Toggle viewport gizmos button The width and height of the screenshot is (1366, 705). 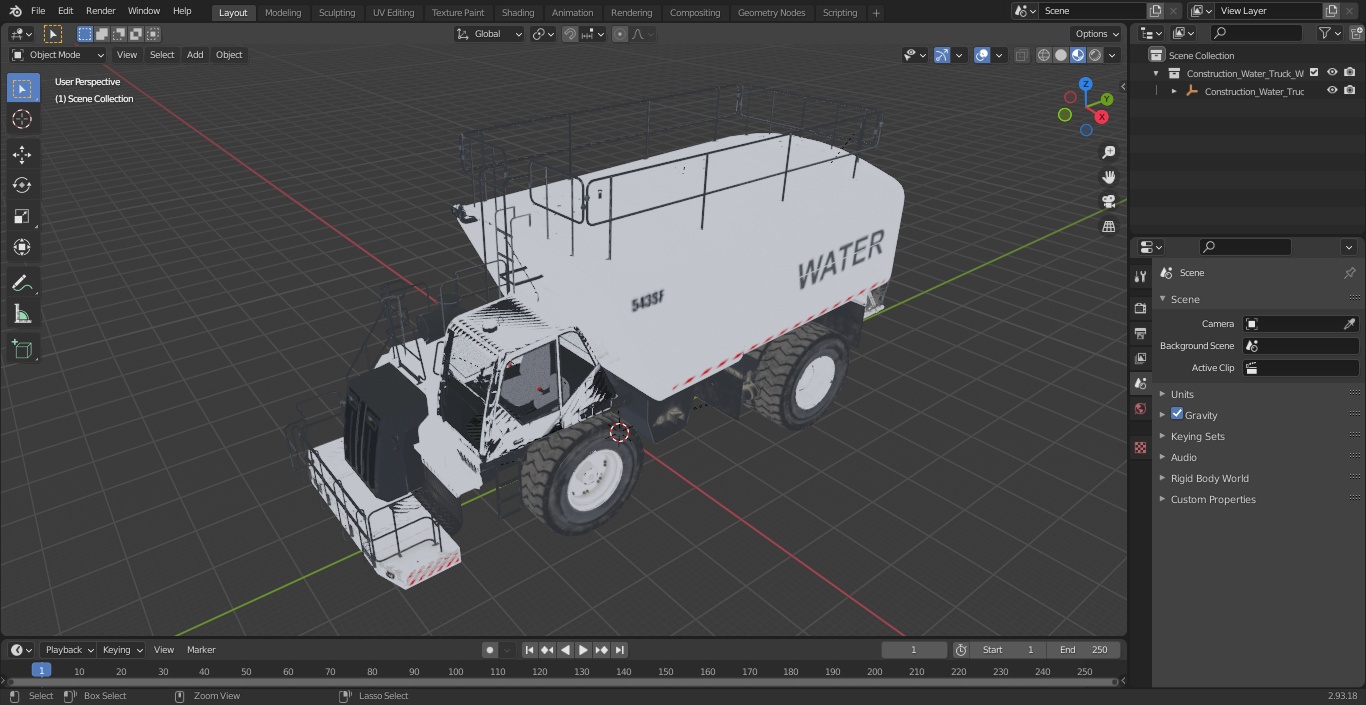pyautogui.click(x=942, y=55)
